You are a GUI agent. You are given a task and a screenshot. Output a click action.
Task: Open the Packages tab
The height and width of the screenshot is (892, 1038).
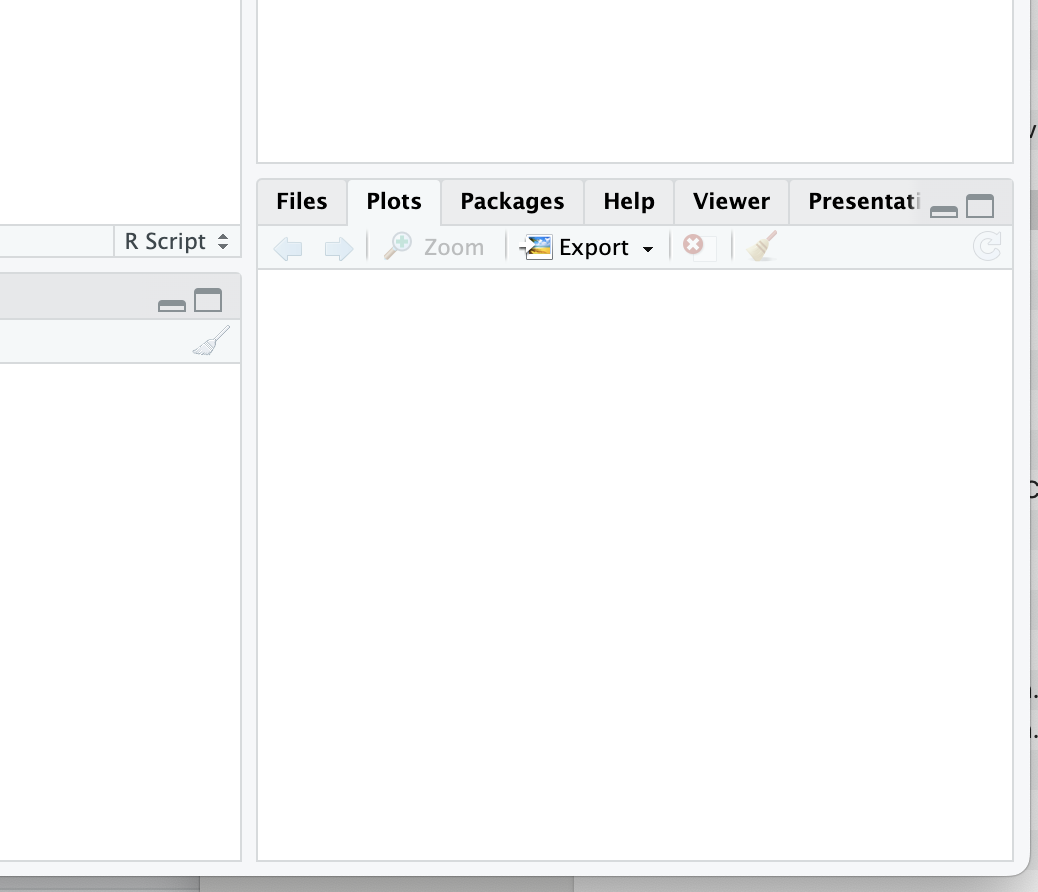(512, 202)
